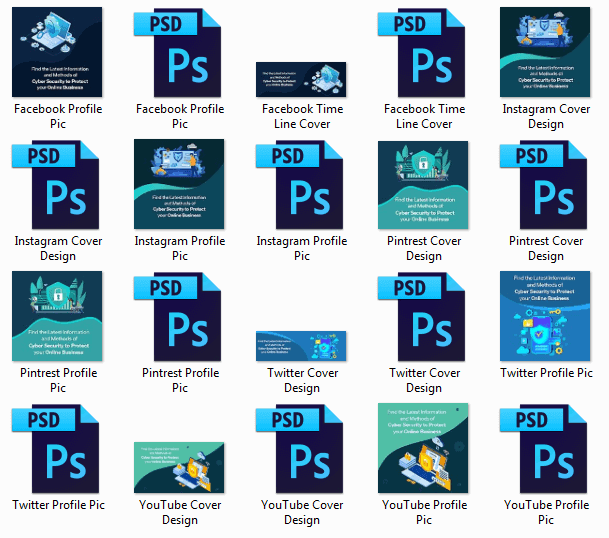Select the YouTube Profile Pic PSD file icon
The height and width of the screenshot is (538, 609).
click(543, 449)
